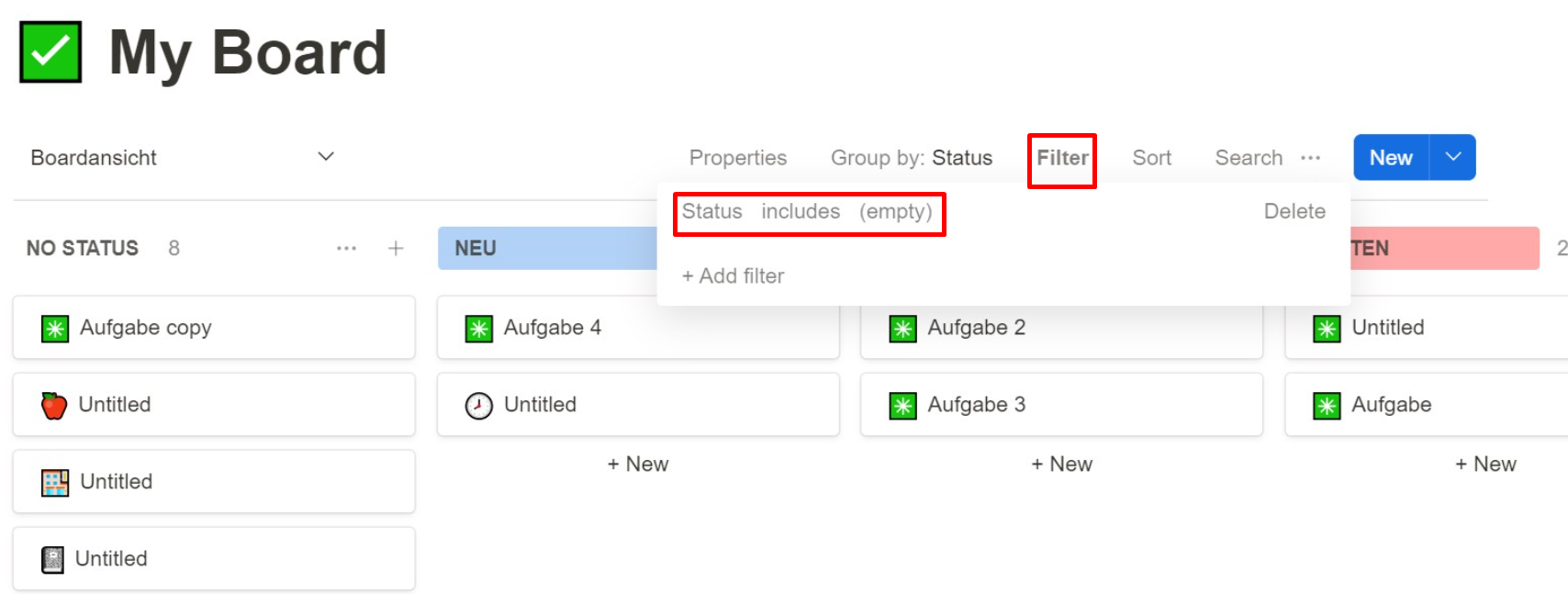The image size is (1568, 594).
Task: Click the green checkmark board icon
Action: 50,52
